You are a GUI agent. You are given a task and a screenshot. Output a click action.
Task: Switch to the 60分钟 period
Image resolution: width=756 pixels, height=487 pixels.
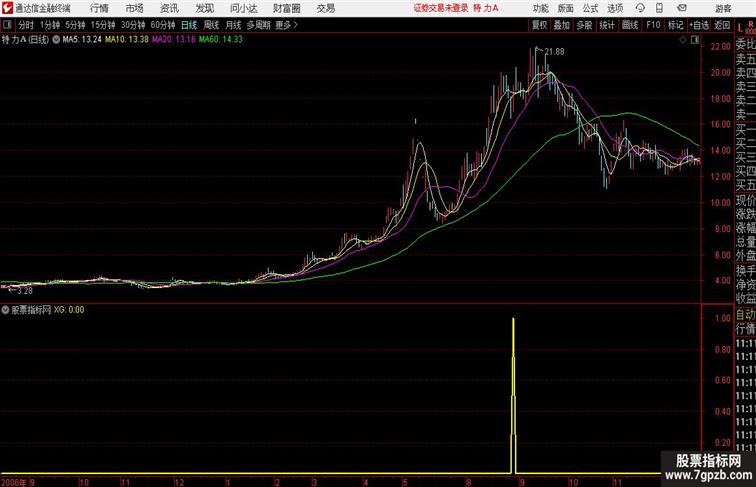click(163, 25)
